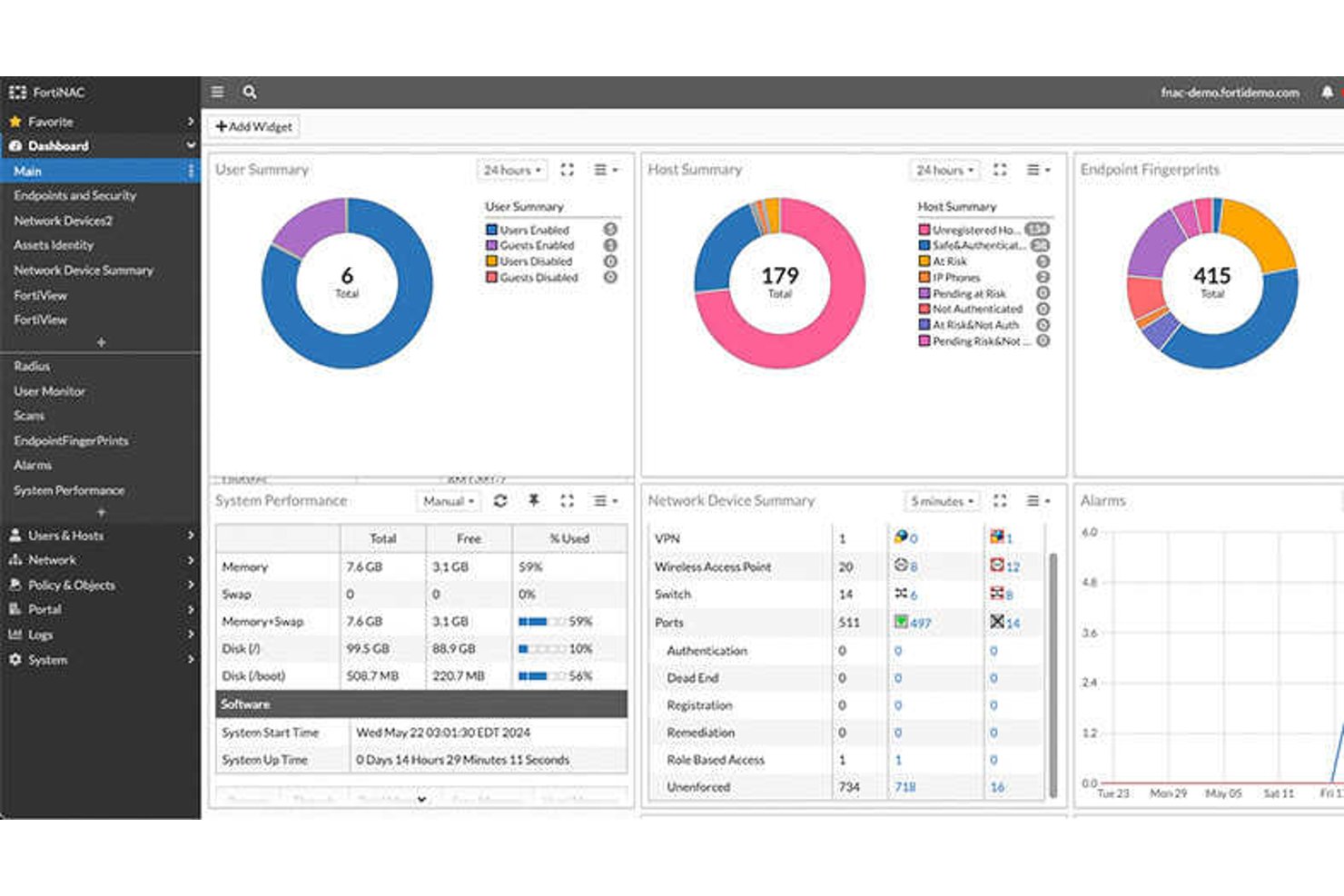Click the Unenforced 718 link
This screenshot has width=1344, height=896.
point(905,787)
